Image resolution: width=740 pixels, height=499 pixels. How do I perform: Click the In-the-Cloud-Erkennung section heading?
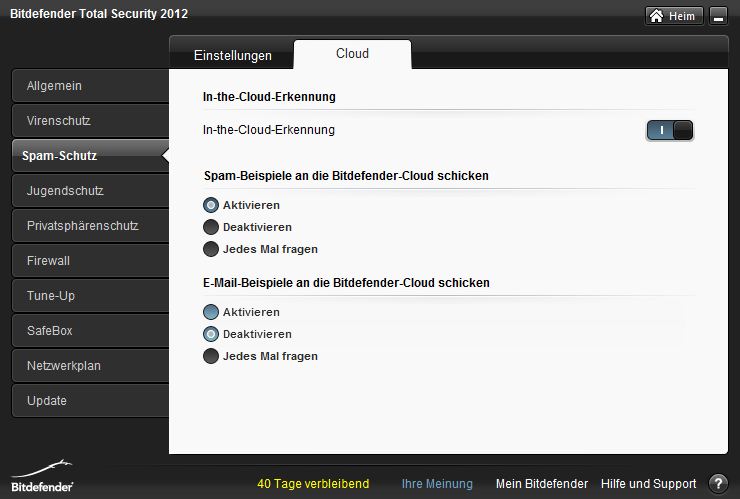click(x=269, y=97)
